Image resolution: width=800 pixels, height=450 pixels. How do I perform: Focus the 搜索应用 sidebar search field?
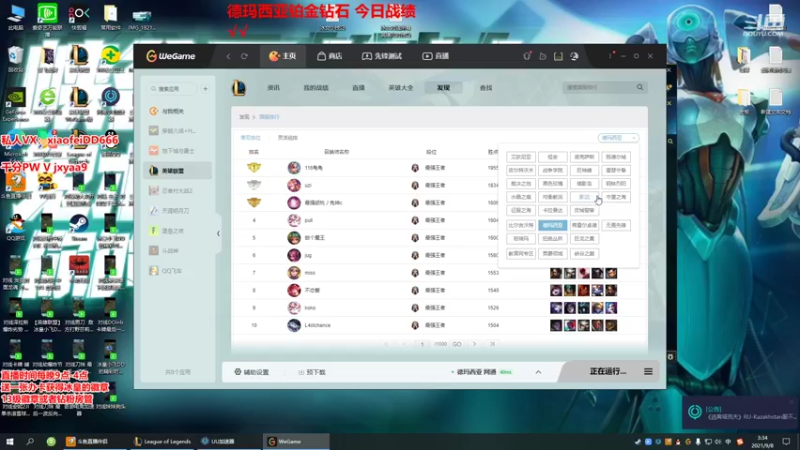172,89
